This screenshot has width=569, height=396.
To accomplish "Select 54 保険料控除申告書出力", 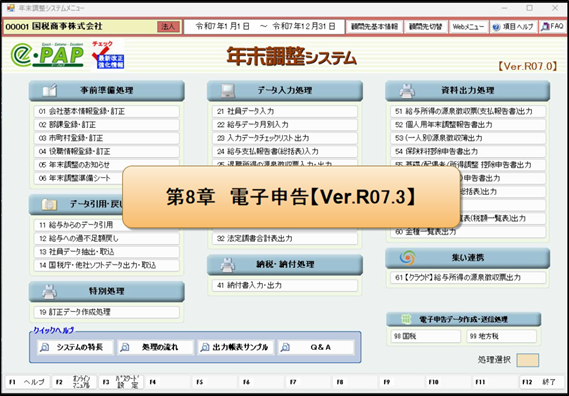I will (468, 151).
